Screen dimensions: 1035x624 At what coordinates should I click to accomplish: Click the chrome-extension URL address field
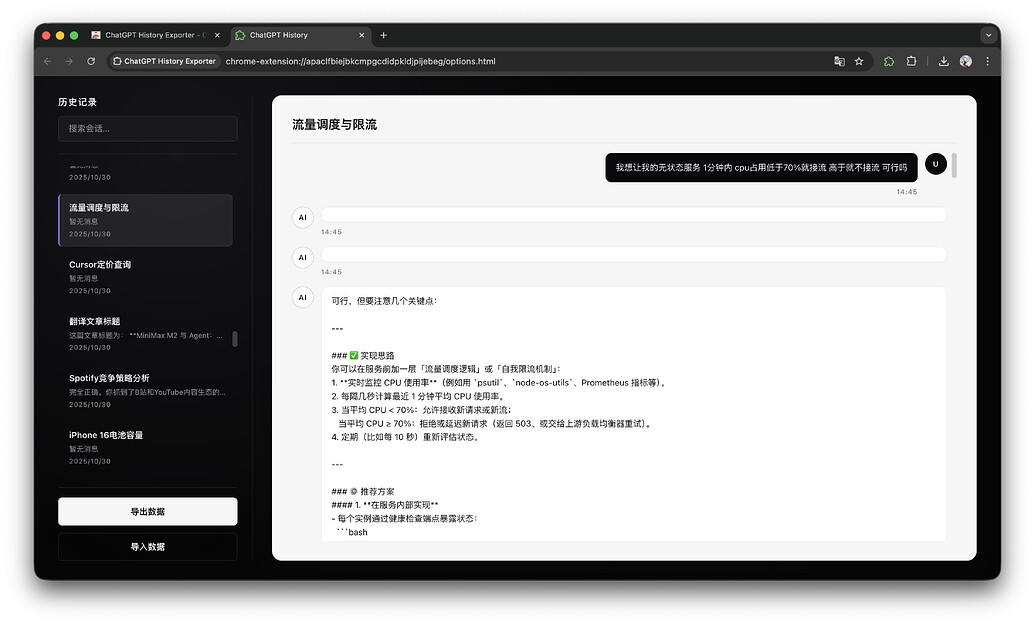360,61
